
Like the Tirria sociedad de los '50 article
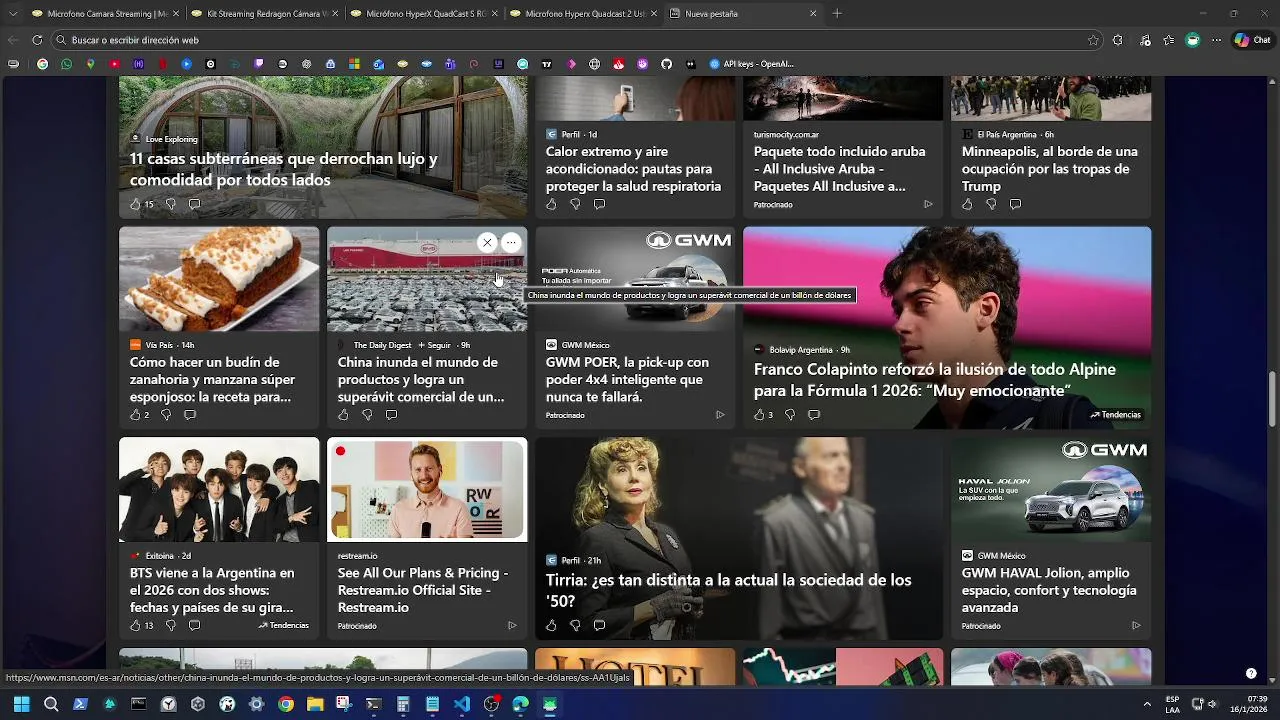[551, 626]
